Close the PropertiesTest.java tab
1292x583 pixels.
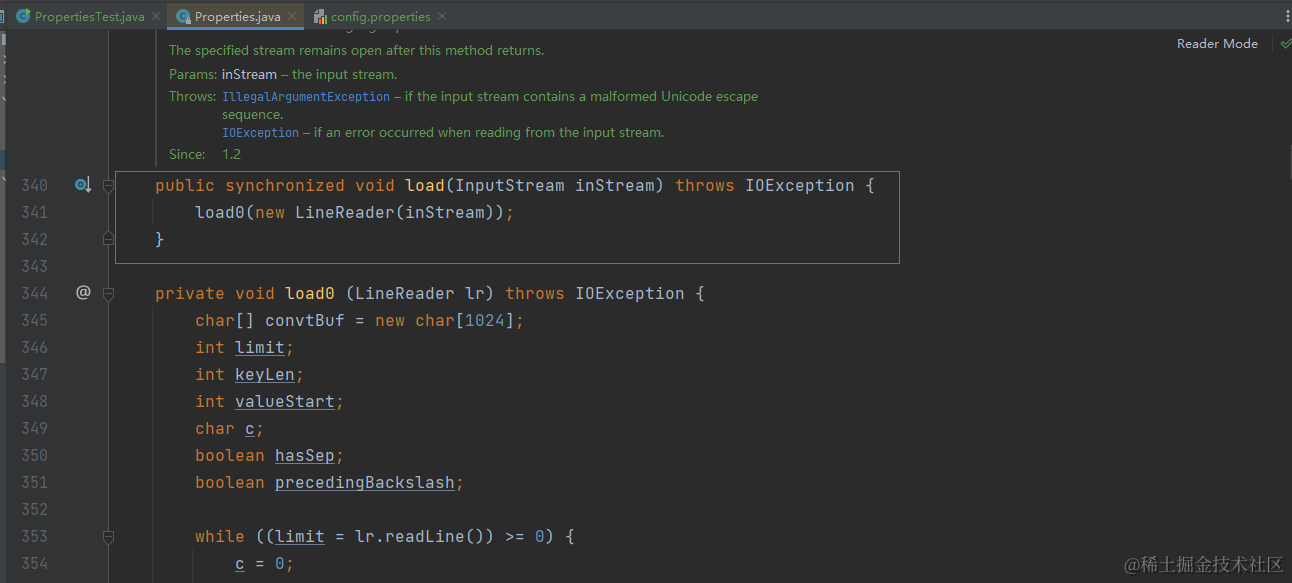pyautogui.click(x=155, y=16)
